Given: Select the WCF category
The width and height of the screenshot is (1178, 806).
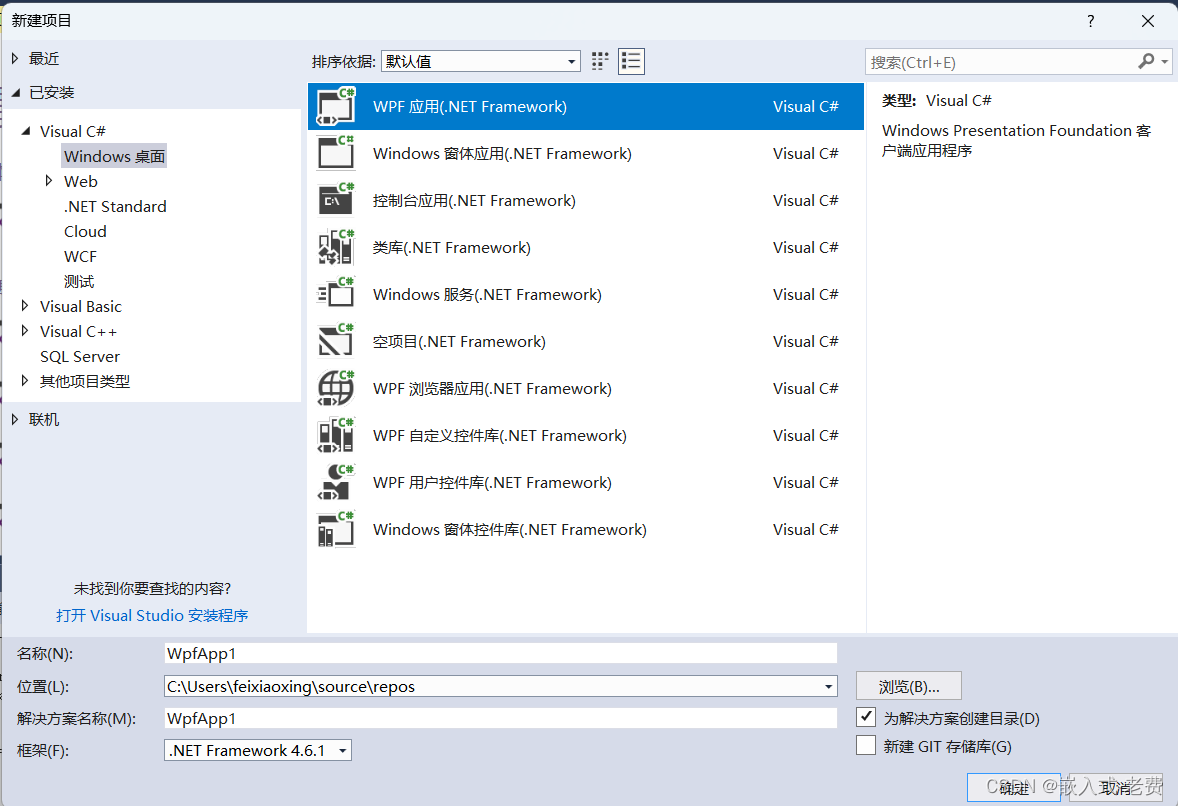Looking at the screenshot, I should 80,256.
